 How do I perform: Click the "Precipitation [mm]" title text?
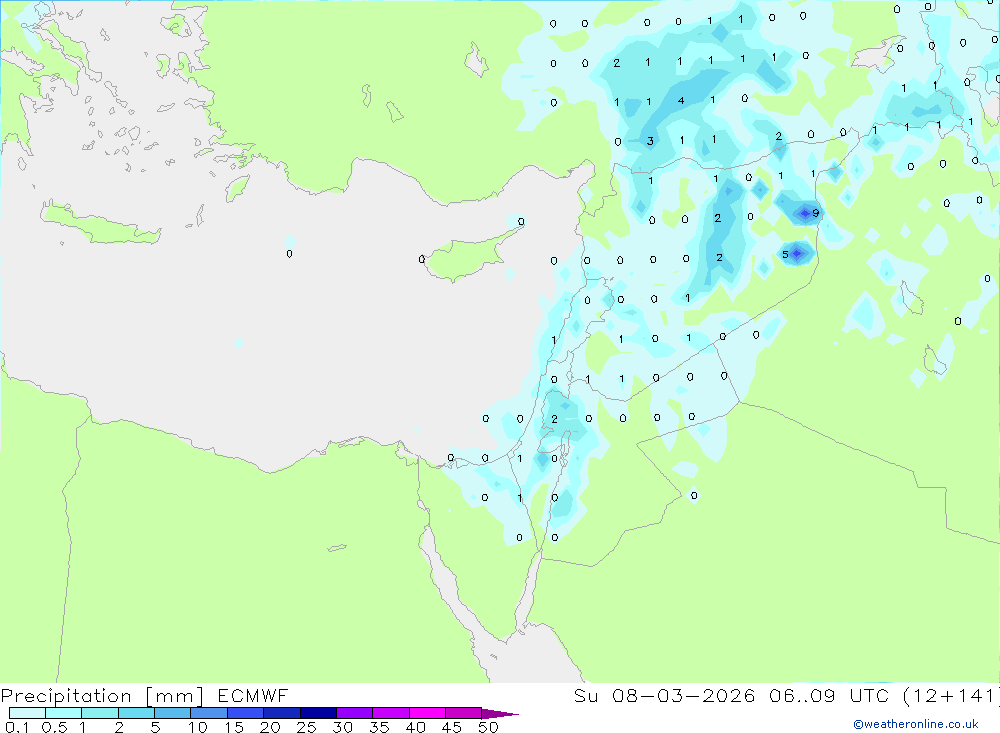point(102,696)
